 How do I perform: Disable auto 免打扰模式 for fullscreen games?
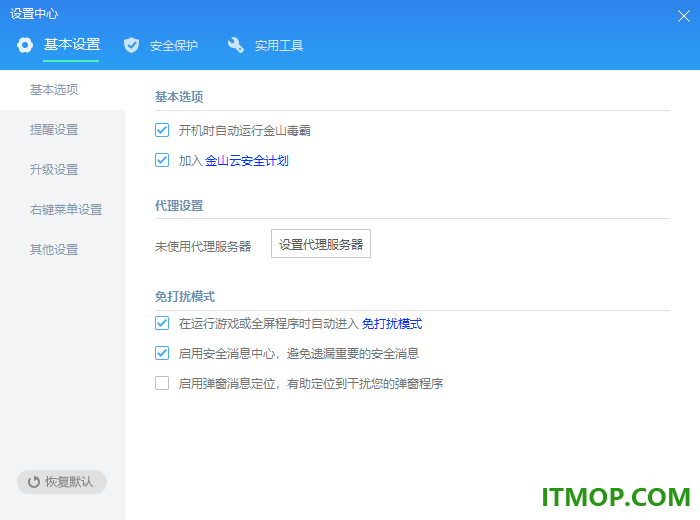point(162,323)
